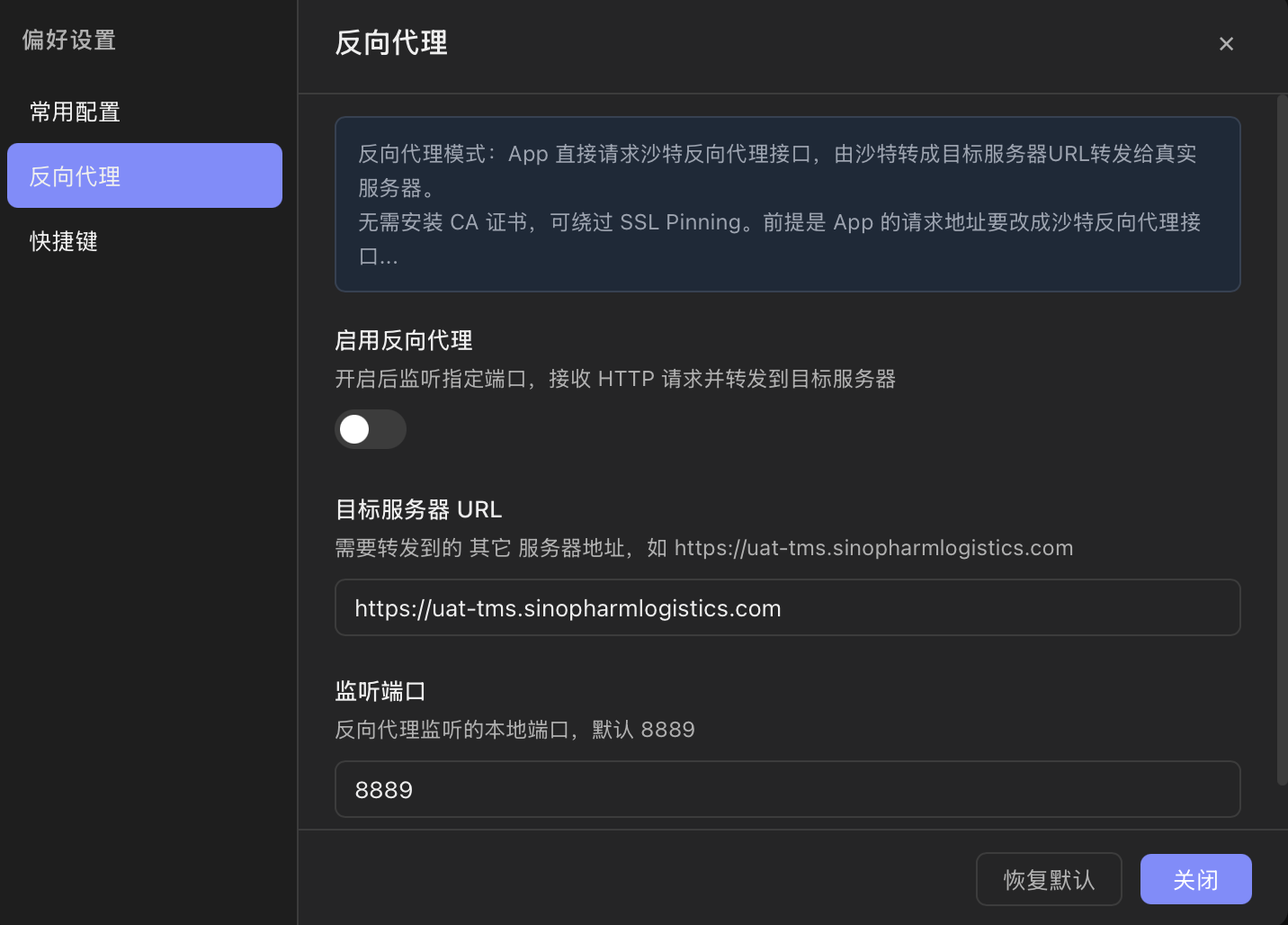Screen dimensions: 1288x925
Task: Click the 反向代理 dialog title
Action: coord(391,42)
